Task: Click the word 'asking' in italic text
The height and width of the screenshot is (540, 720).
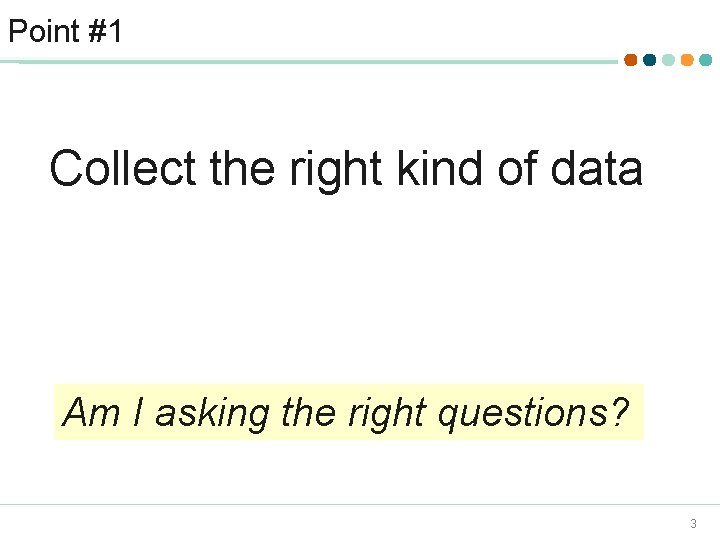Action: [x=212, y=414]
